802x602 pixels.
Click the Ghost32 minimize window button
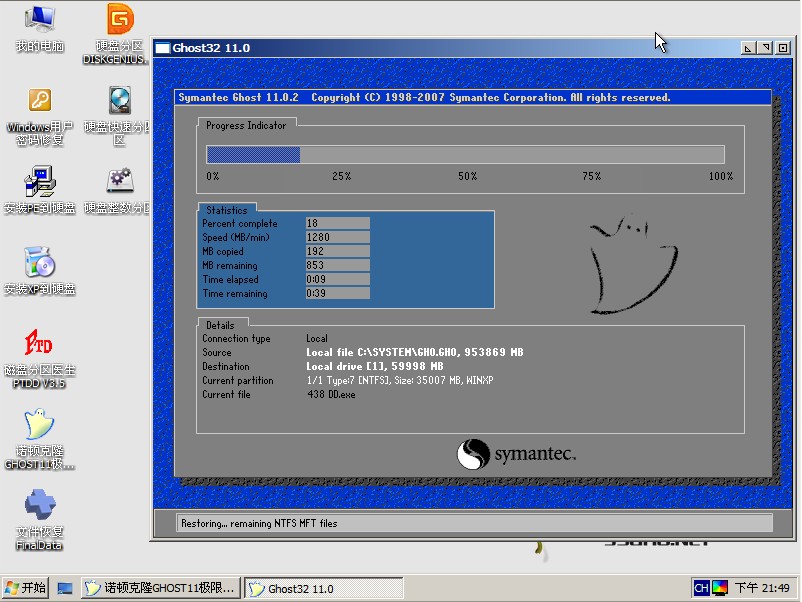pyautogui.click(x=748, y=48)
